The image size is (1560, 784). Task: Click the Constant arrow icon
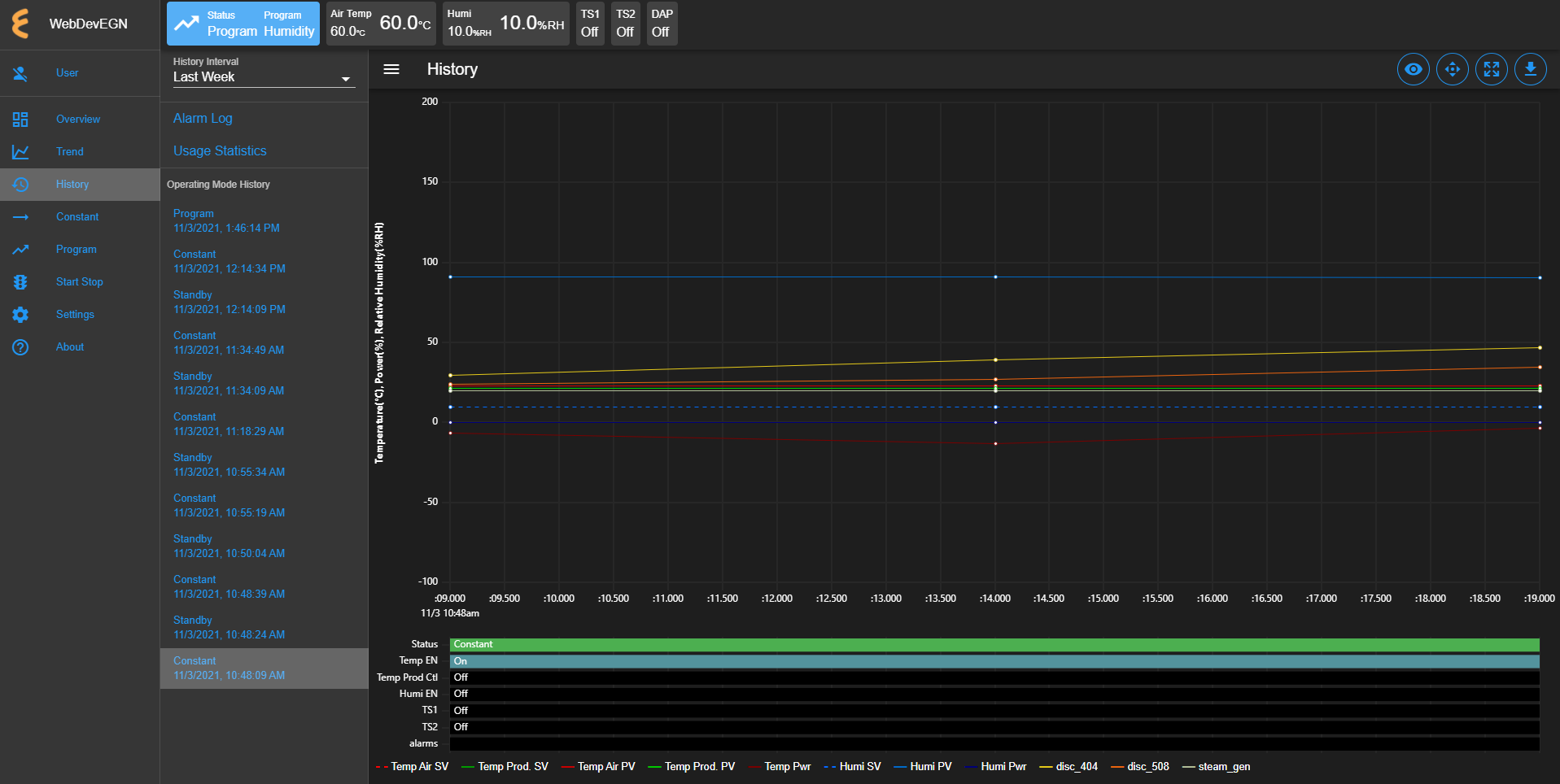point(20,217)
